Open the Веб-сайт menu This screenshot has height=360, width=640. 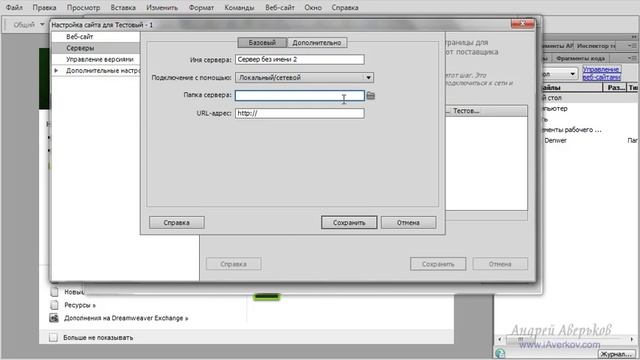click(280, 8)
